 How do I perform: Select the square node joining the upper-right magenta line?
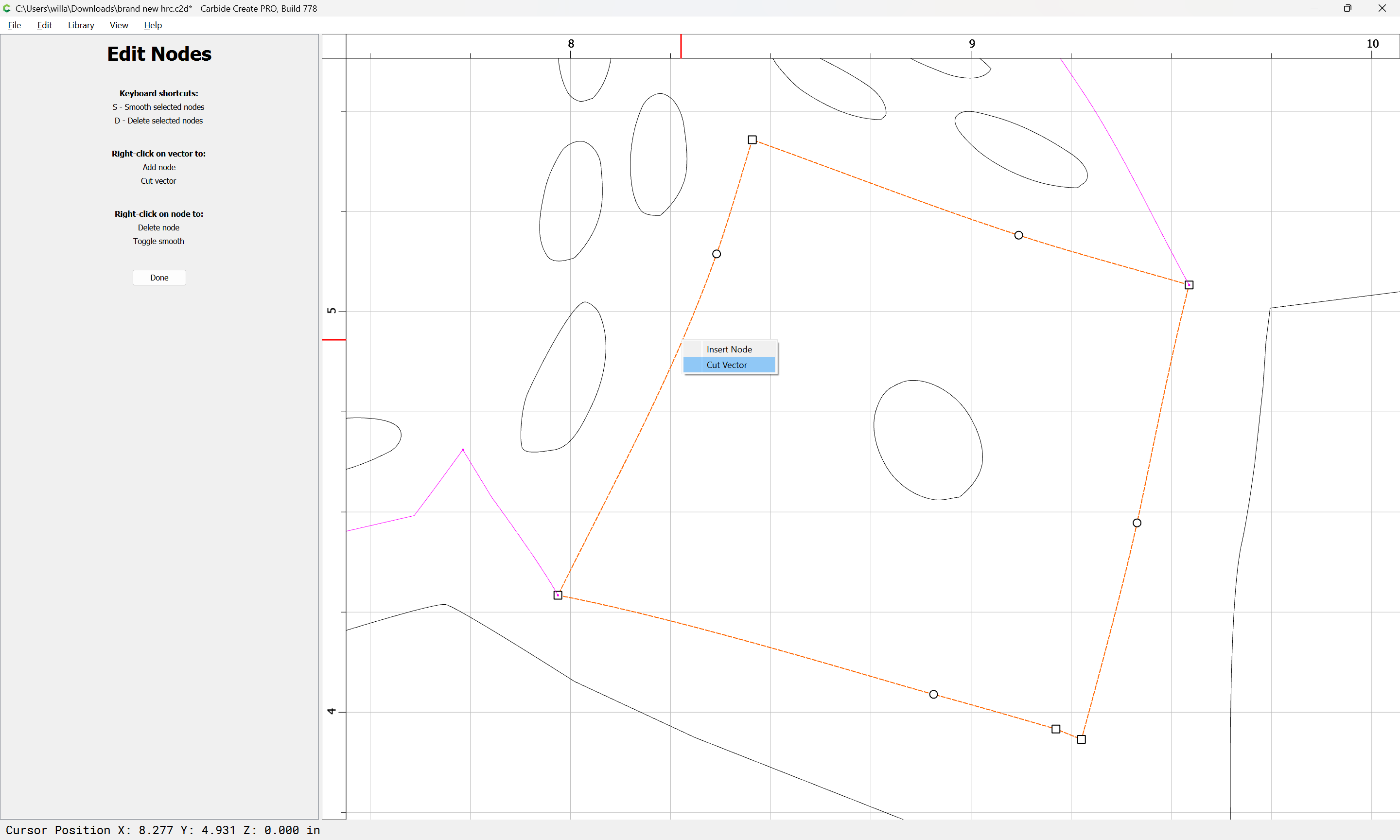tap(1189, 285)
